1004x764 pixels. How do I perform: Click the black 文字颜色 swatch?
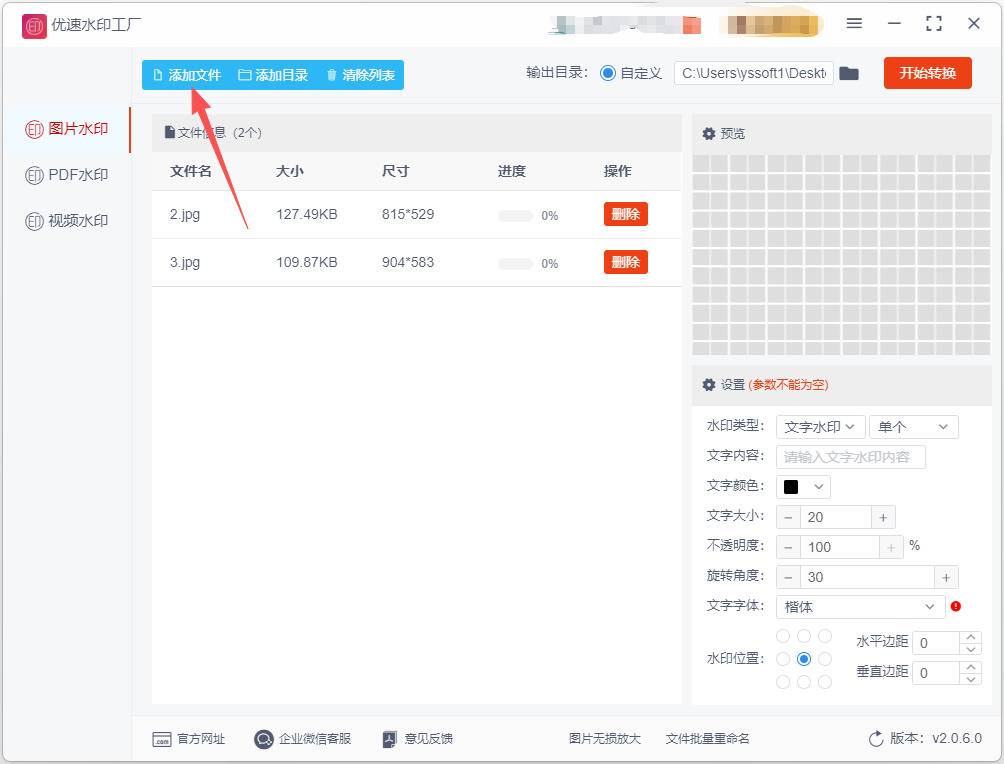tap(791, 487)
